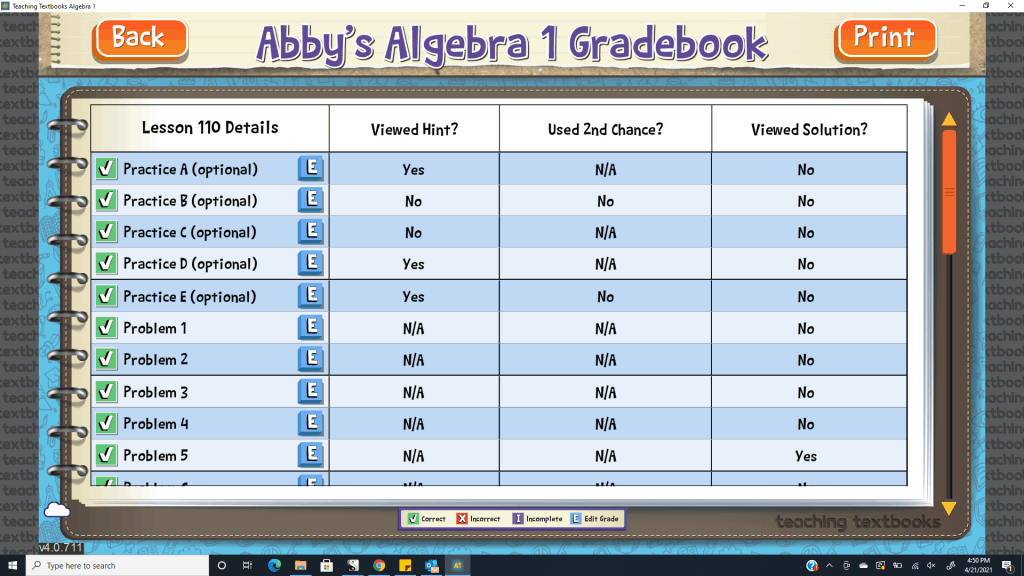
Task: Open Microsoft Store from taskbar
Action: pos(327,566)
